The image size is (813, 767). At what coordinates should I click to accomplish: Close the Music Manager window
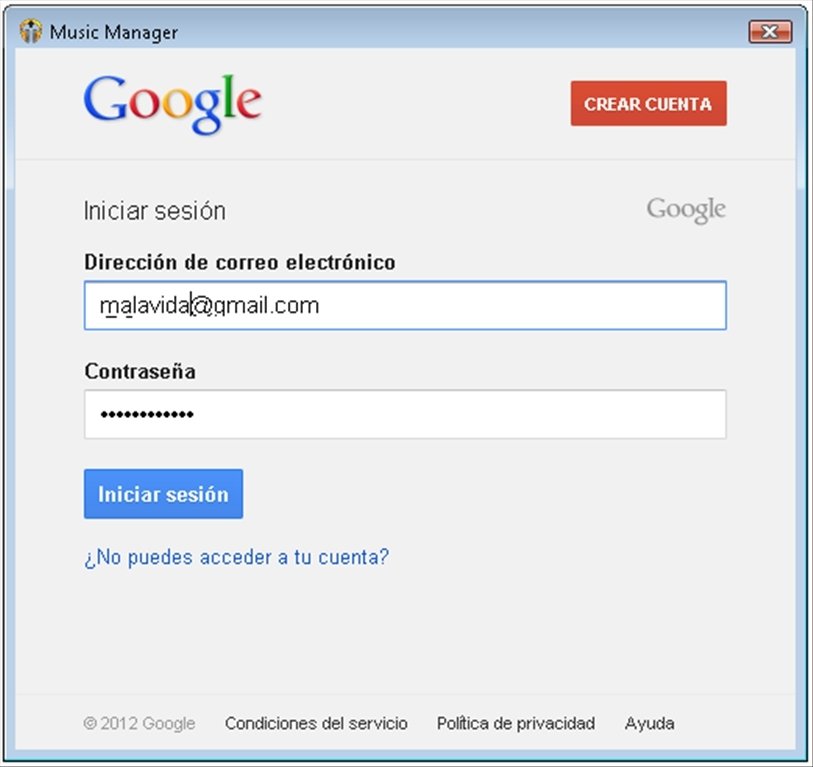[770, 32]
